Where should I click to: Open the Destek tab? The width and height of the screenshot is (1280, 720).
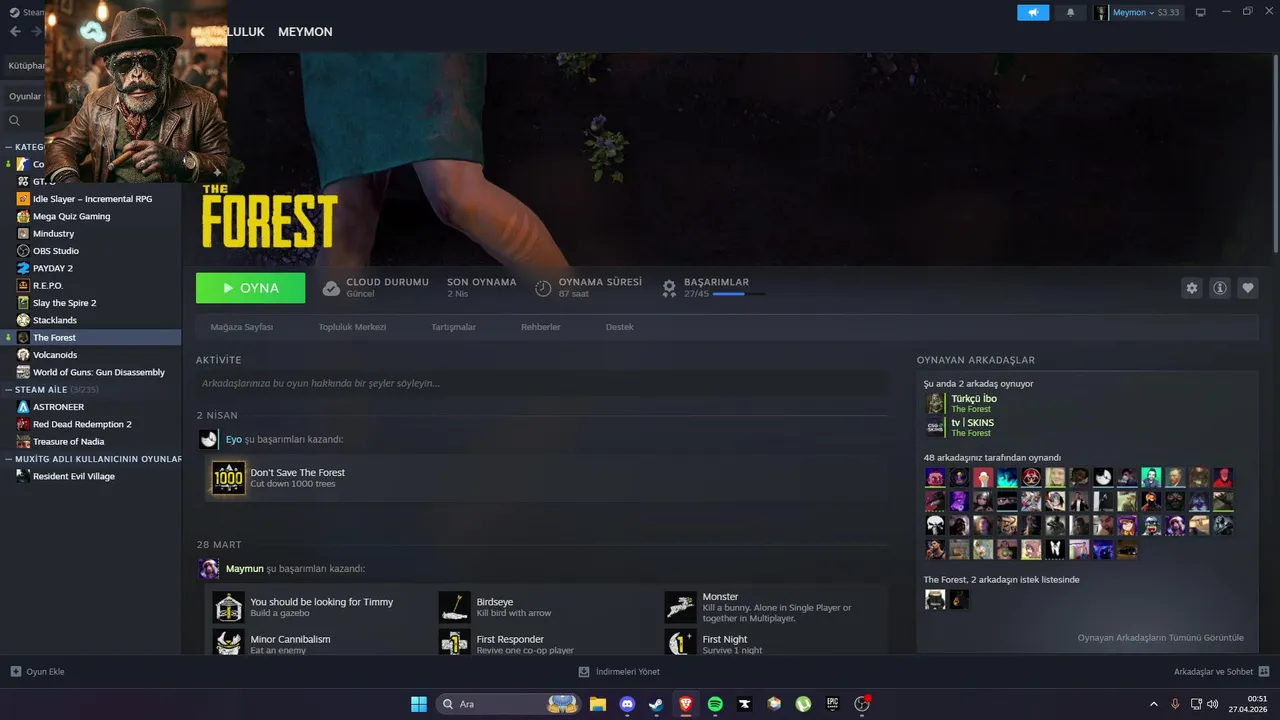[619, 327]
